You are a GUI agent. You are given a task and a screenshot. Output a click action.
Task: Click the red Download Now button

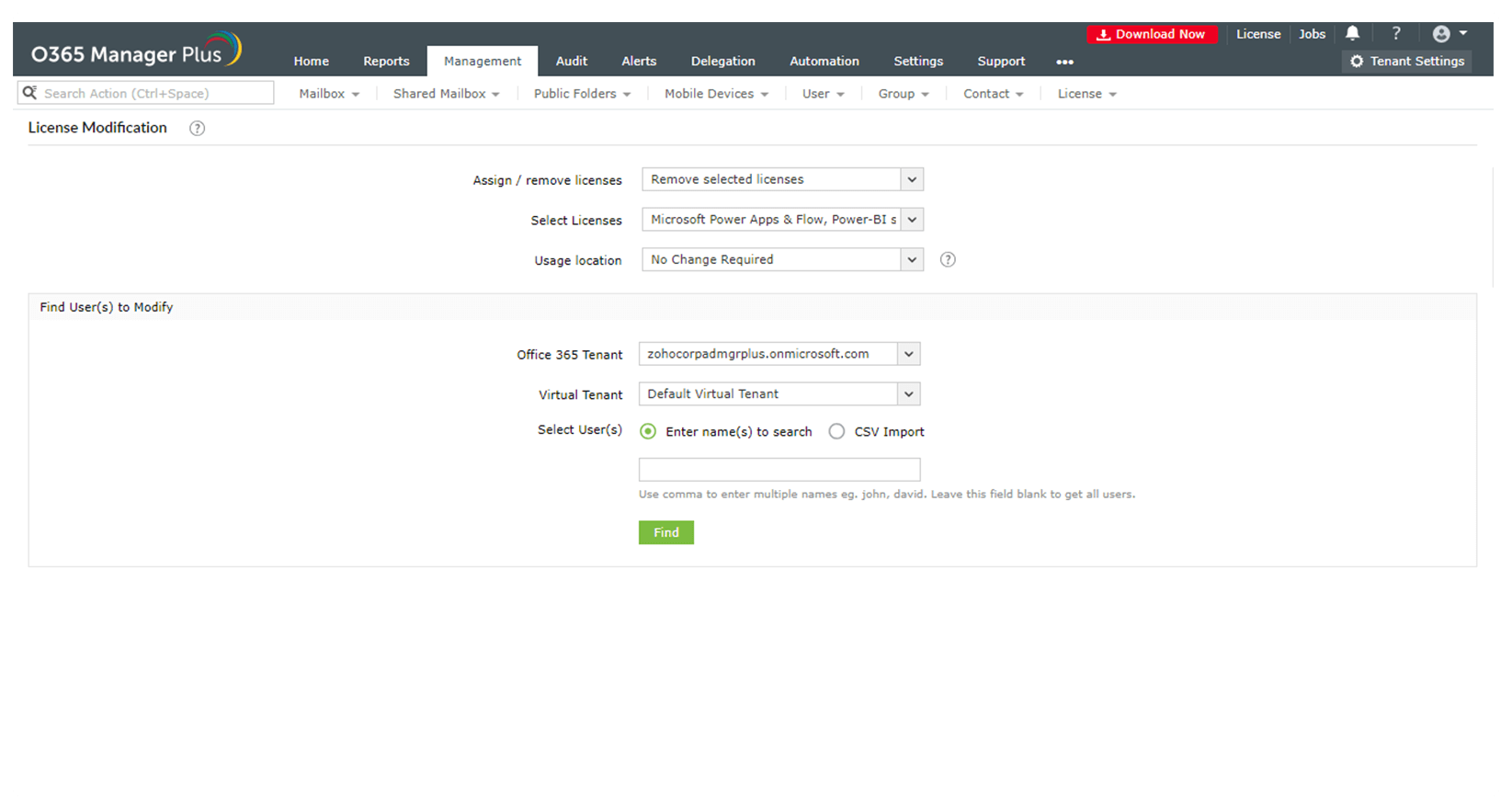[1153, 34]
